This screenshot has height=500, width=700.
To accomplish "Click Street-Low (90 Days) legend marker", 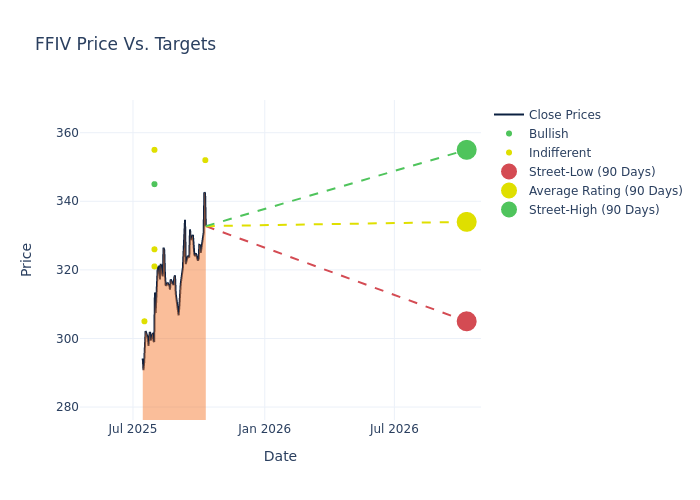I will point(509,172).
